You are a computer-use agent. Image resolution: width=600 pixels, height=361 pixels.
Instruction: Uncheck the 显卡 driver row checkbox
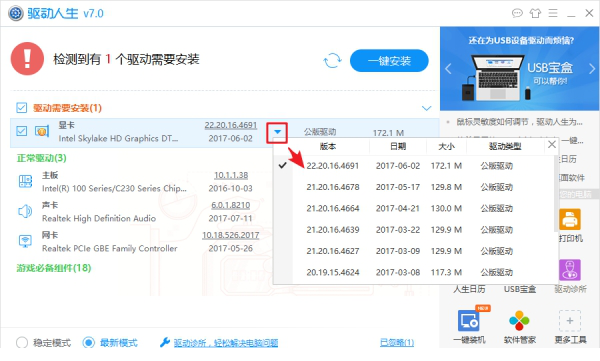[x=22, y=131]
